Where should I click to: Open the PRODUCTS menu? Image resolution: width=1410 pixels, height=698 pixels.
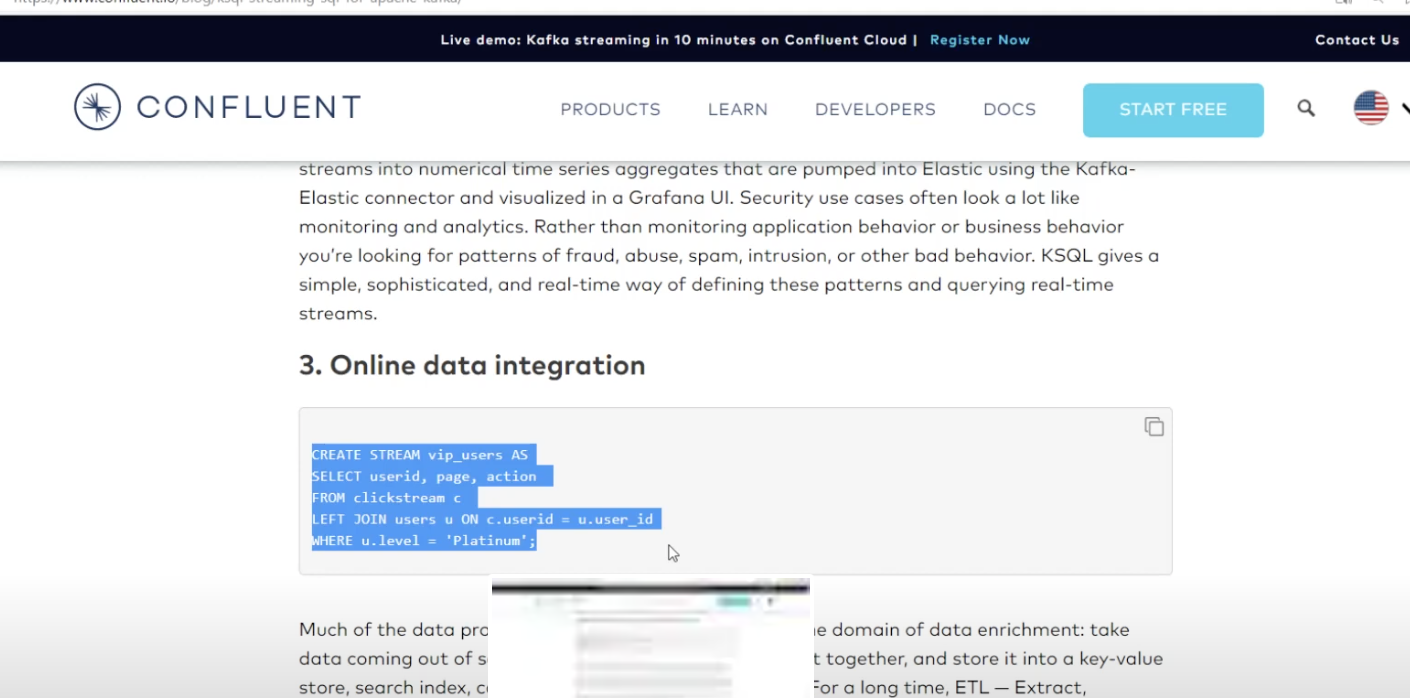[x=610, y=109]
